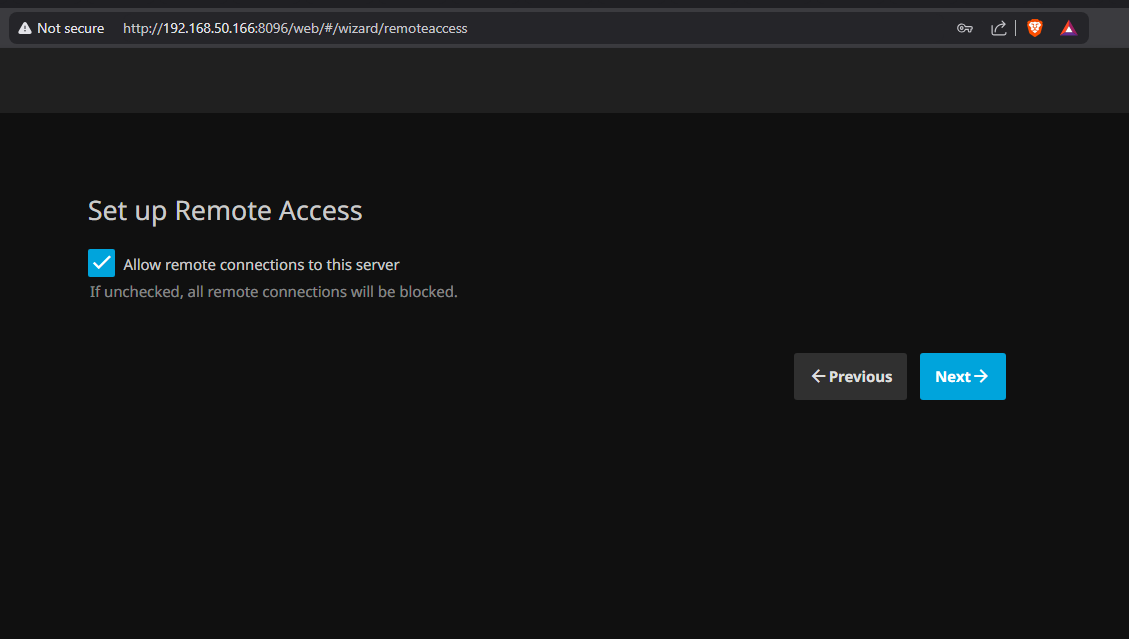Click the "Not secure" text in address bar
This screenshot has height=639, width=1129.
71,28
